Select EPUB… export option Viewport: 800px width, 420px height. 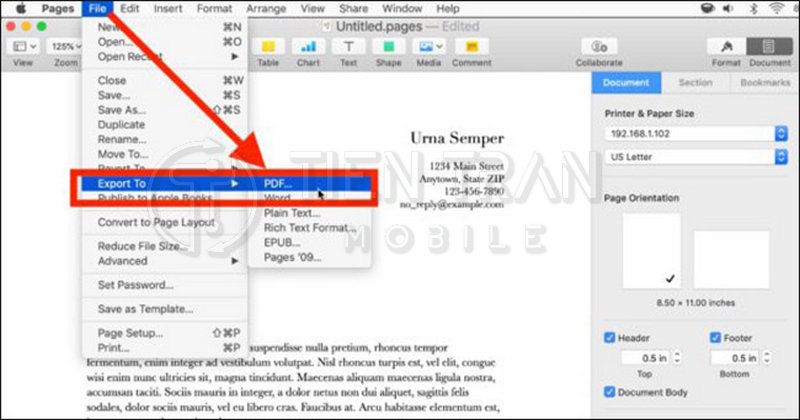(310, 242)
